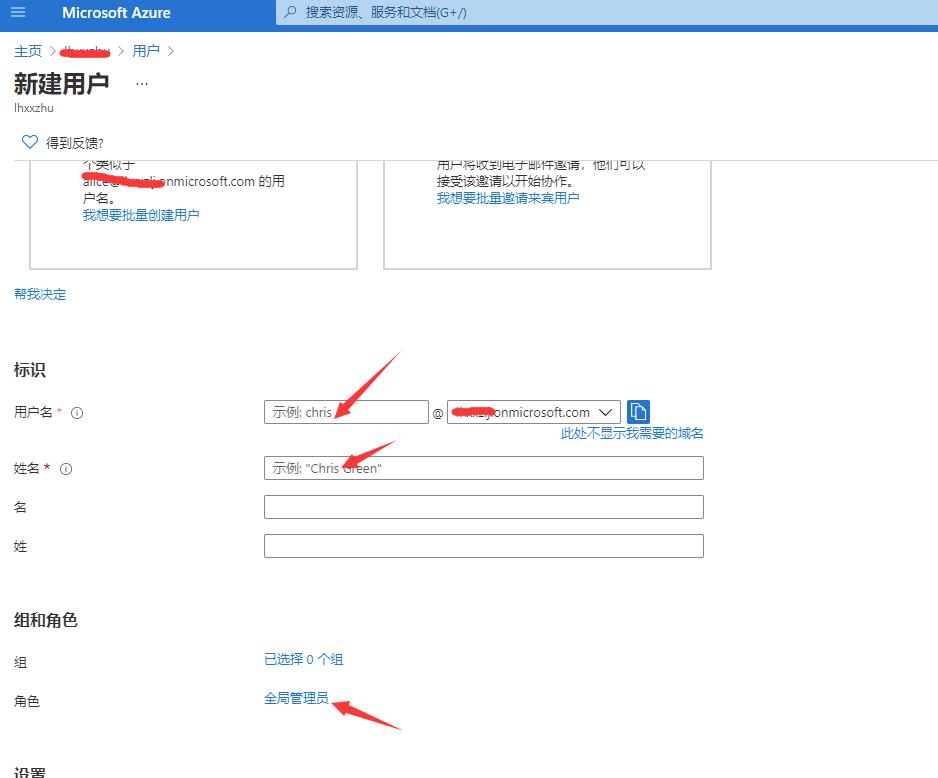Go to 主页 breadcrumb
This screenshot has height=778, width=938.
coord(28,51)
